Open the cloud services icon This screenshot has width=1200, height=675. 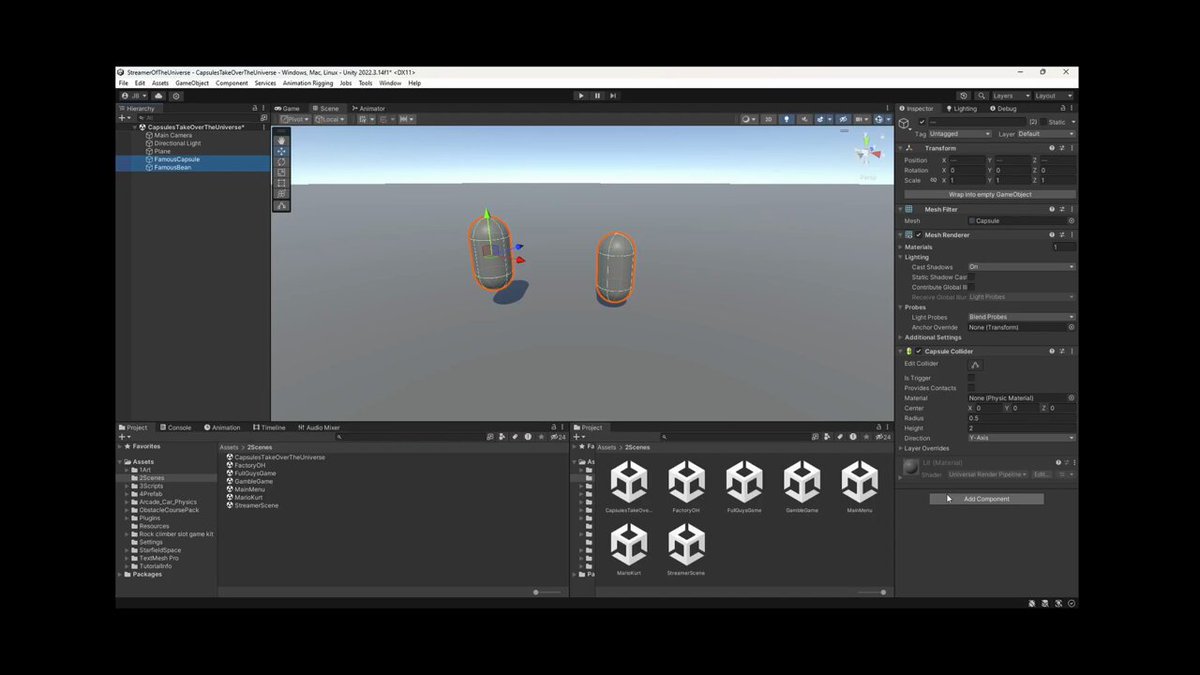coord(158,96)
